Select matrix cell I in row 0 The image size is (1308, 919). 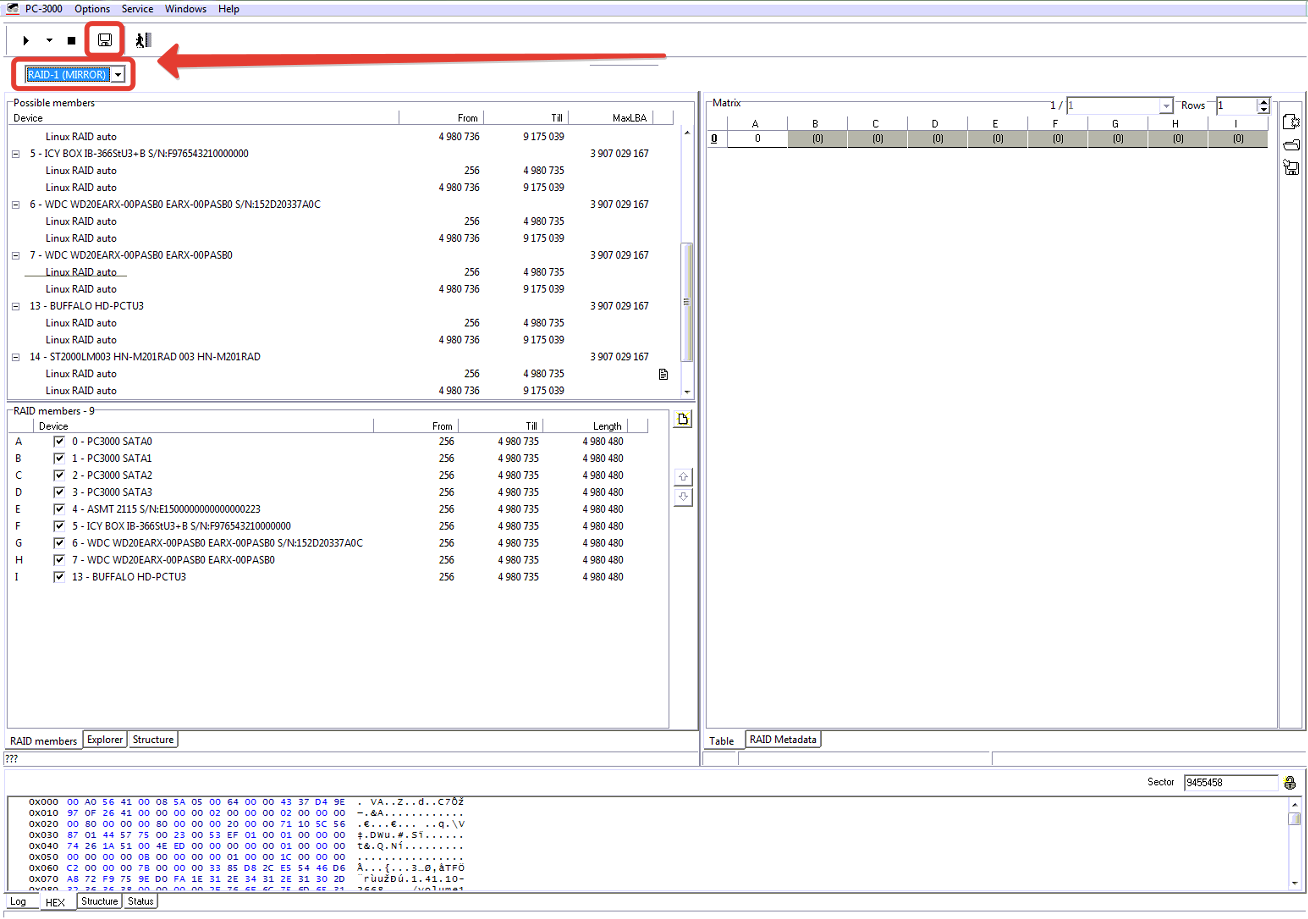click(x=1237, y=139)
